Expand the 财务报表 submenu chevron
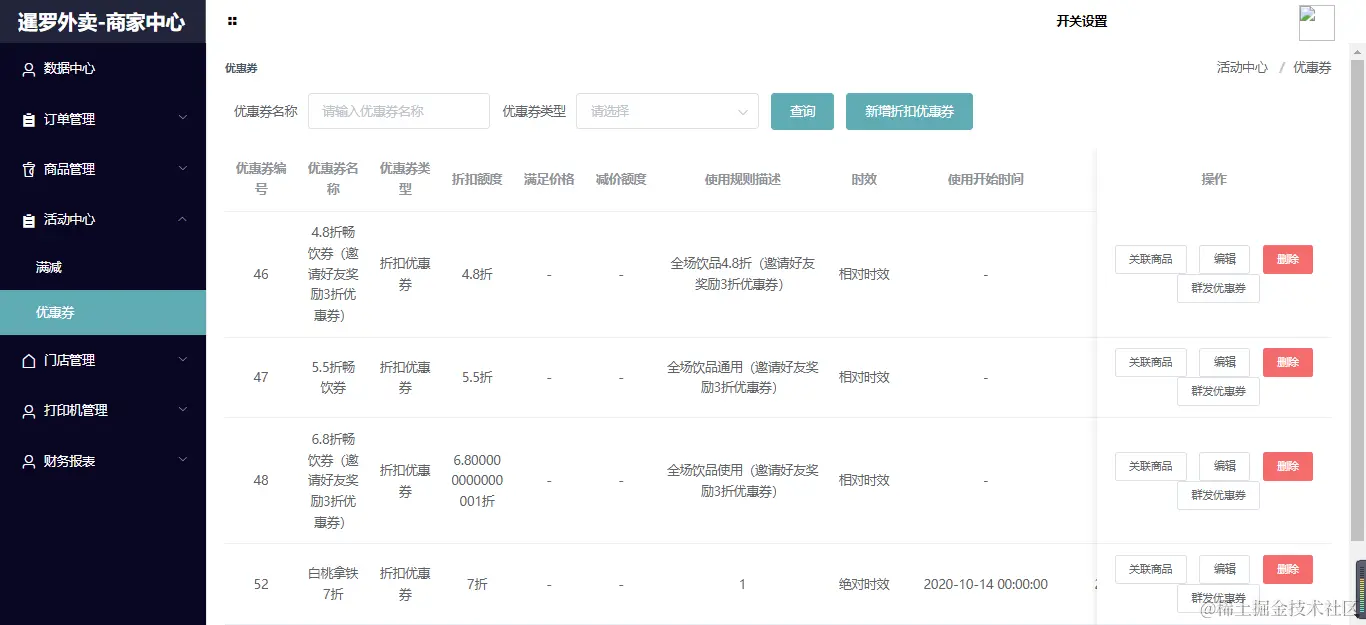This screenshot has width=1366, height=625. pyautogui.click(x=182, y=460)
